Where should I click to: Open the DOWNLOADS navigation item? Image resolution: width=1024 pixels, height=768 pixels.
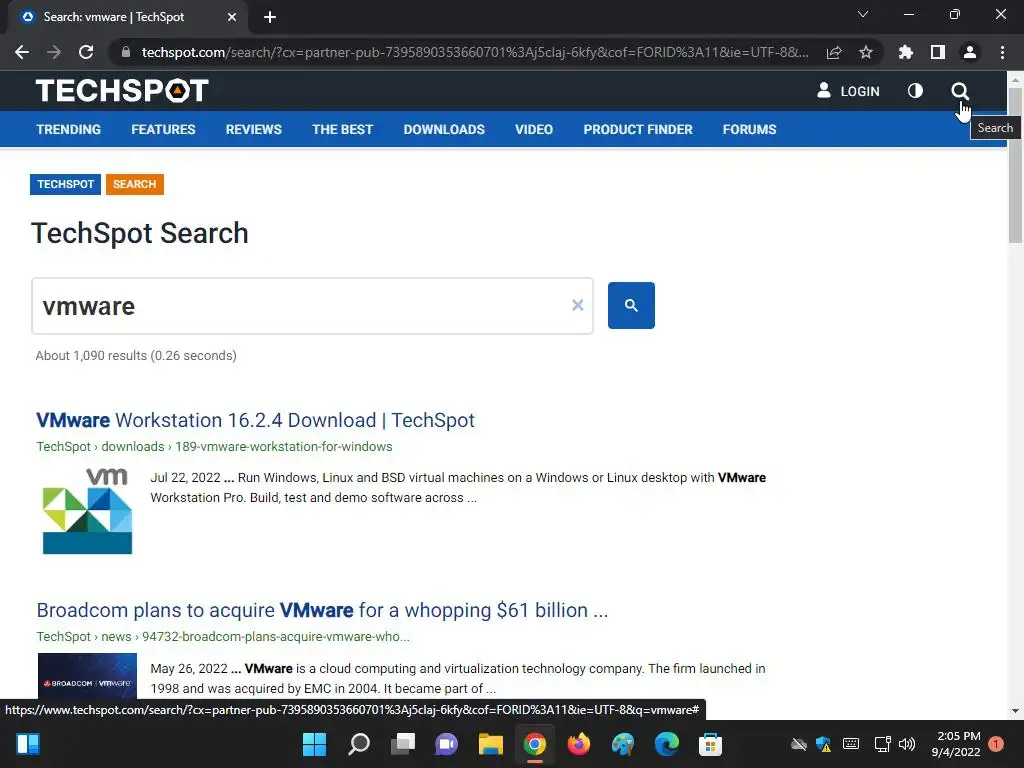tap(444, 129)
